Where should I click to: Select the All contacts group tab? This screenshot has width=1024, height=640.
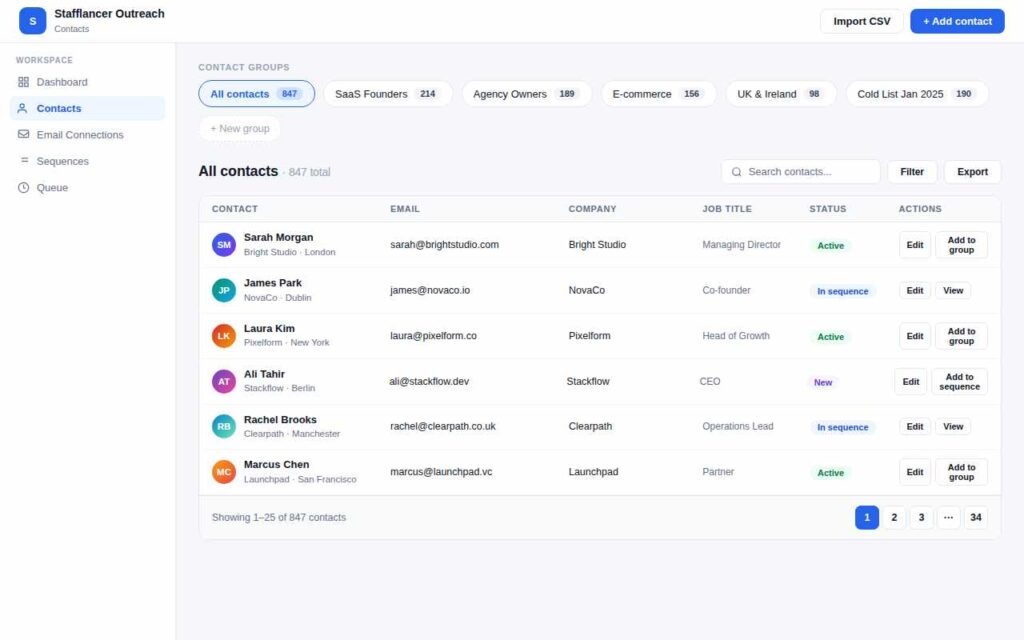[x=257, y=93]
